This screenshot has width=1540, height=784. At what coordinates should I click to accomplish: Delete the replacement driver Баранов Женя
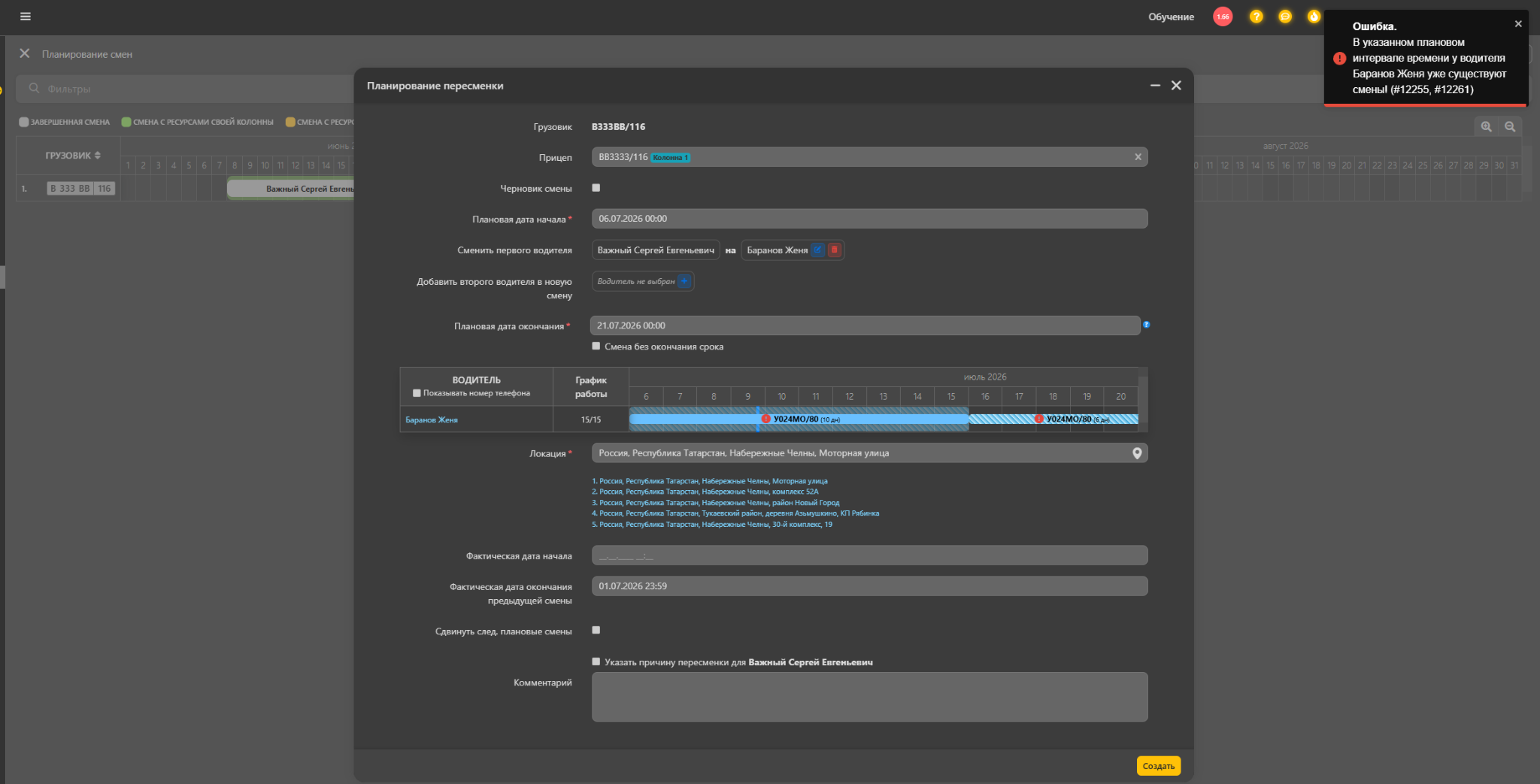pyautogui.click(x=834, y=250)
